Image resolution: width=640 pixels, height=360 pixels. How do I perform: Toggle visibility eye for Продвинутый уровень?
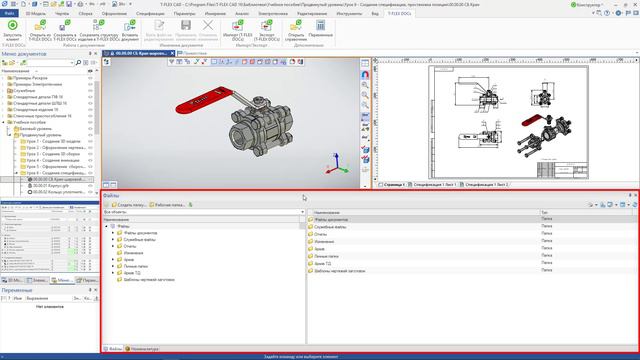[90, 135]
